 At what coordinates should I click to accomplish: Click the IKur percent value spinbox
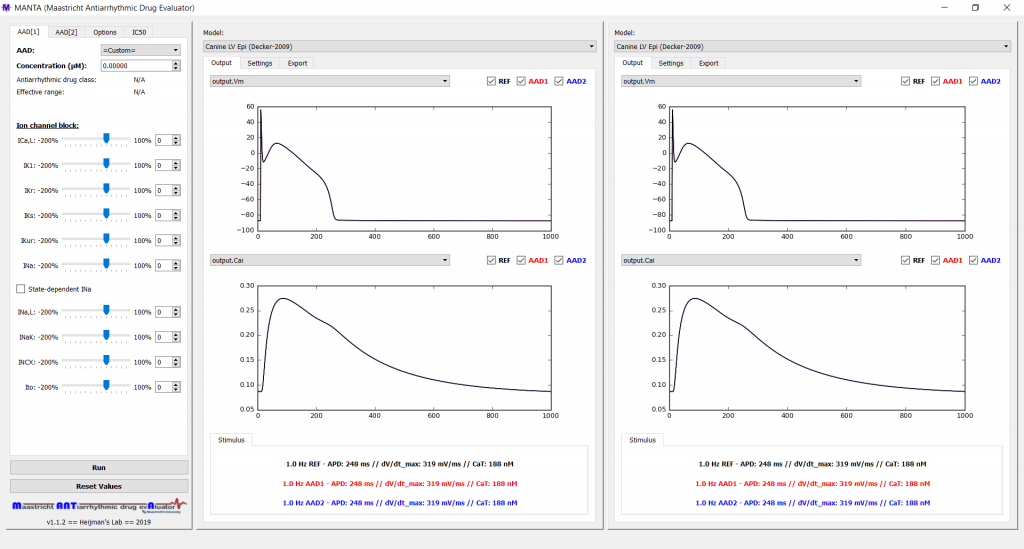167,241
